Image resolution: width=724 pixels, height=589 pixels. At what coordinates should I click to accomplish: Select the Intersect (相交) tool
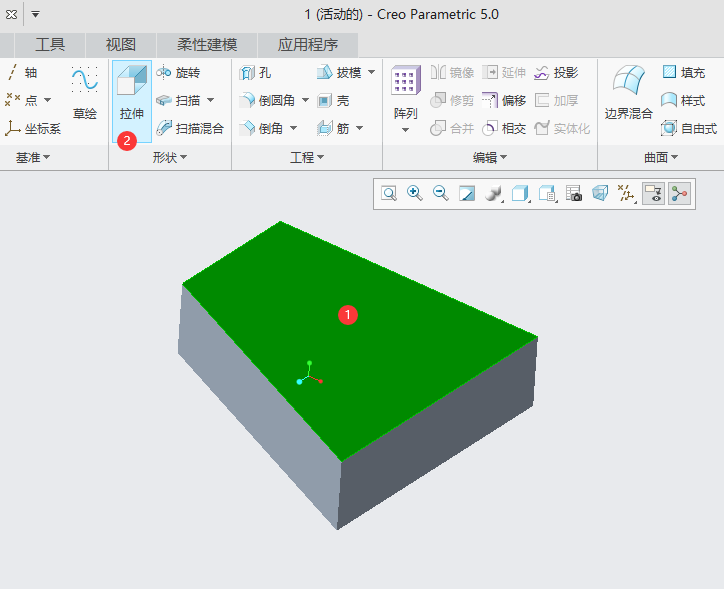click(504, 128)
